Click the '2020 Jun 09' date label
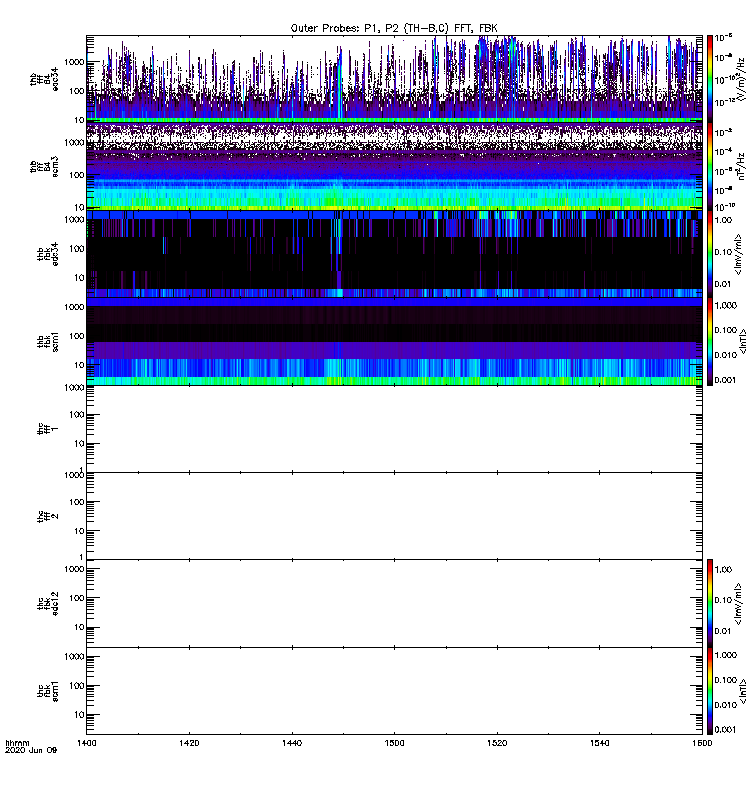Image resolution: width=750 pixels, height=800 pixels. (x=31, y=750)
